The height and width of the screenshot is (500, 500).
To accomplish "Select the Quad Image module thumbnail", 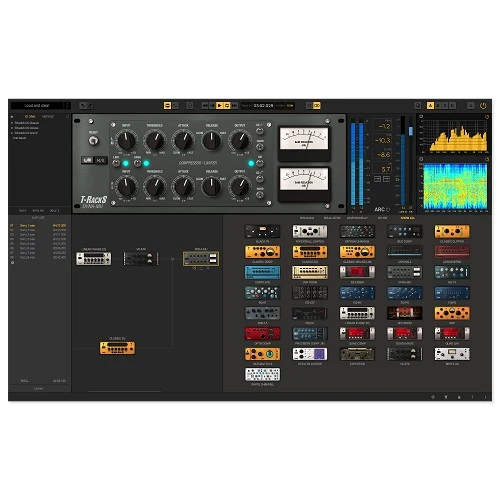I will click(405, 334).
